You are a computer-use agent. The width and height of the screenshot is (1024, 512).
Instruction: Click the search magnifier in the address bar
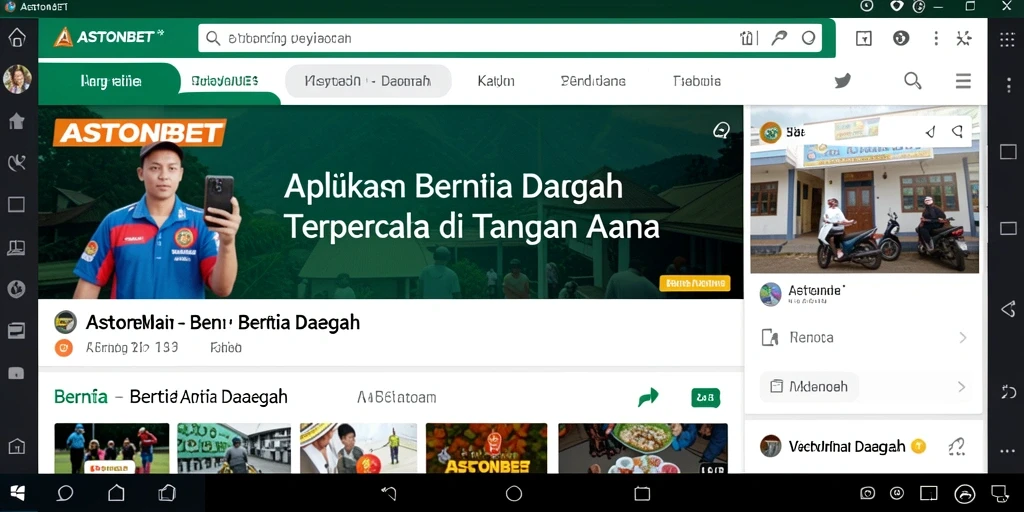(x=213, y=39)
